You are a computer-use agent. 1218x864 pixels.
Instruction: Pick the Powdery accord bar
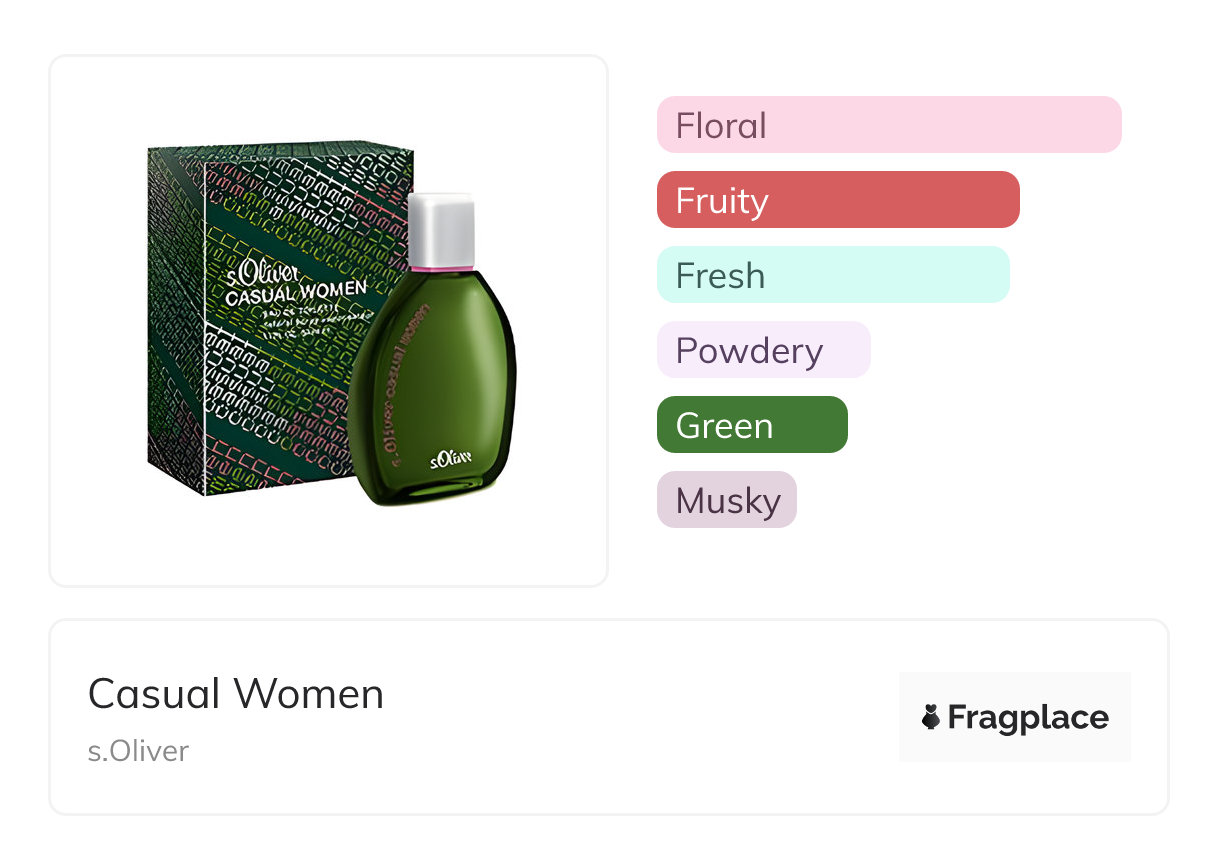pyautogui.click(x=763, y=350)
